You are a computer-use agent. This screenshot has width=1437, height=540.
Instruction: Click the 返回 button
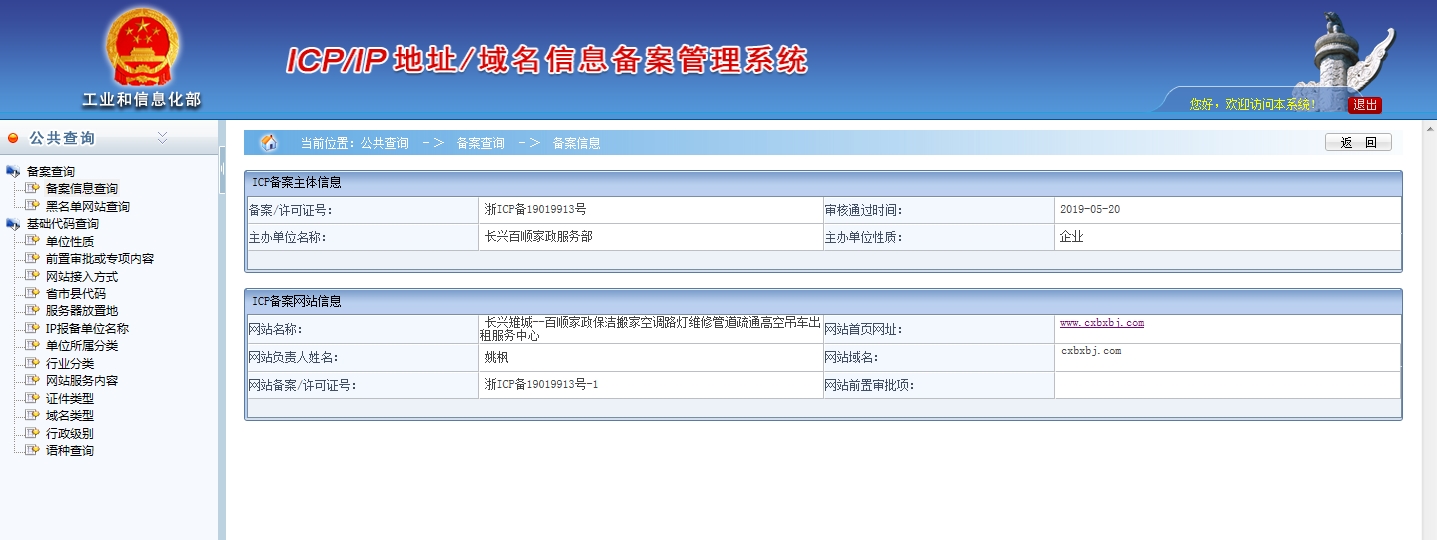[1358, 143]
